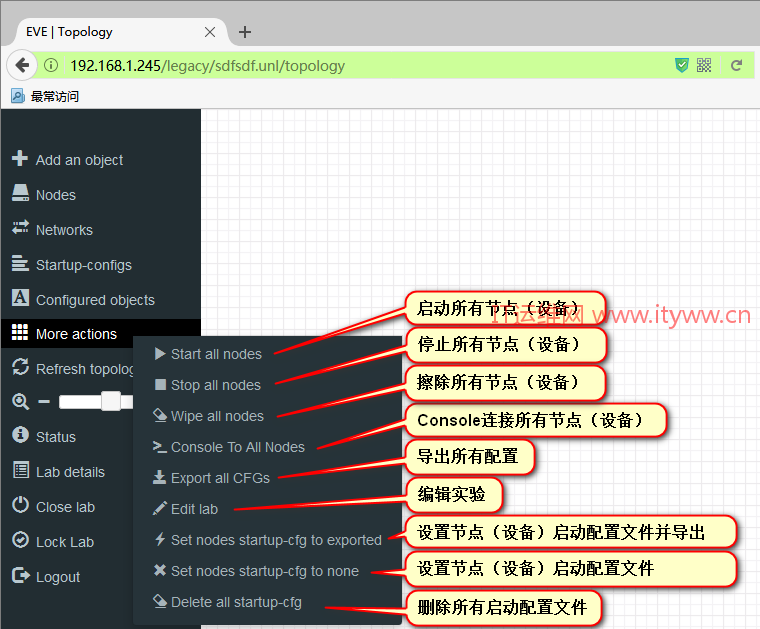Image resolution: width=760 pixels, height=629 pixels.
Task: Click the Networks arrows icon
Action: click(20, 227)
